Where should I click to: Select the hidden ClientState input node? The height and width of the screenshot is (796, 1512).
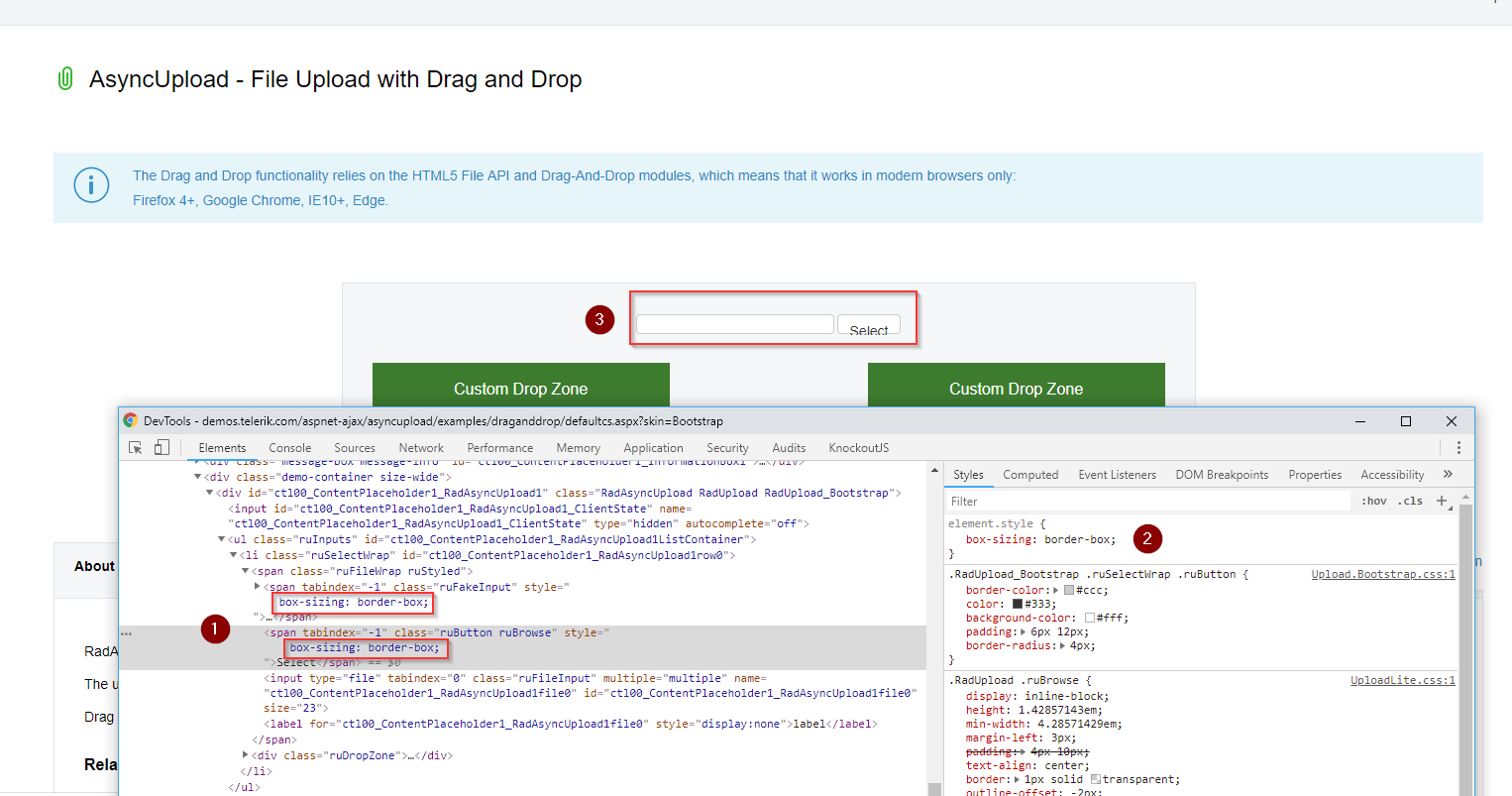(x=519, y=515)
